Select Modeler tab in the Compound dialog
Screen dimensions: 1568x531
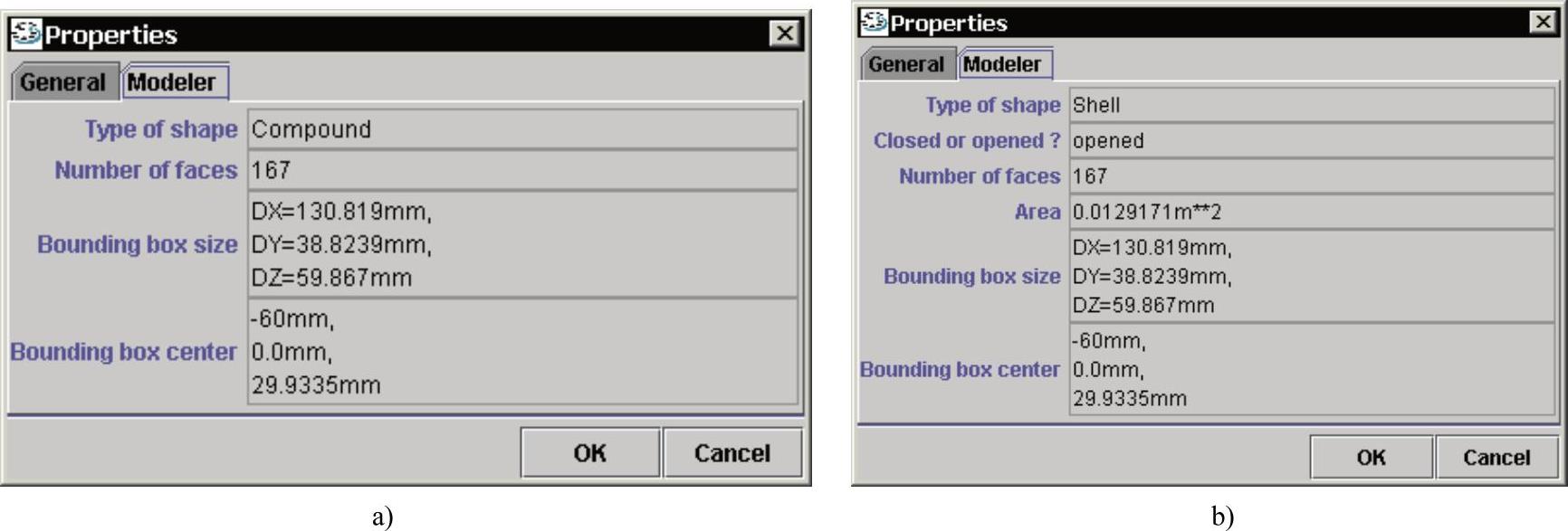pos(173,82)
